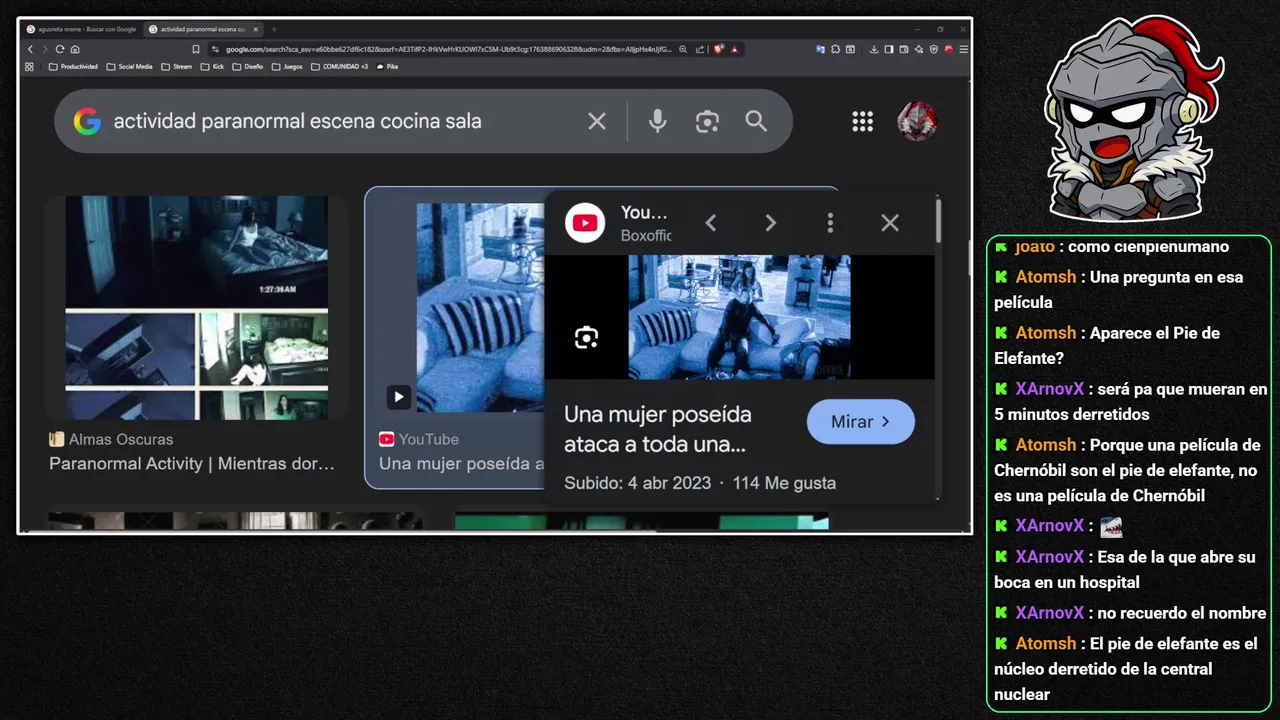Start voice search with microphone icon

tap(657, 121)
